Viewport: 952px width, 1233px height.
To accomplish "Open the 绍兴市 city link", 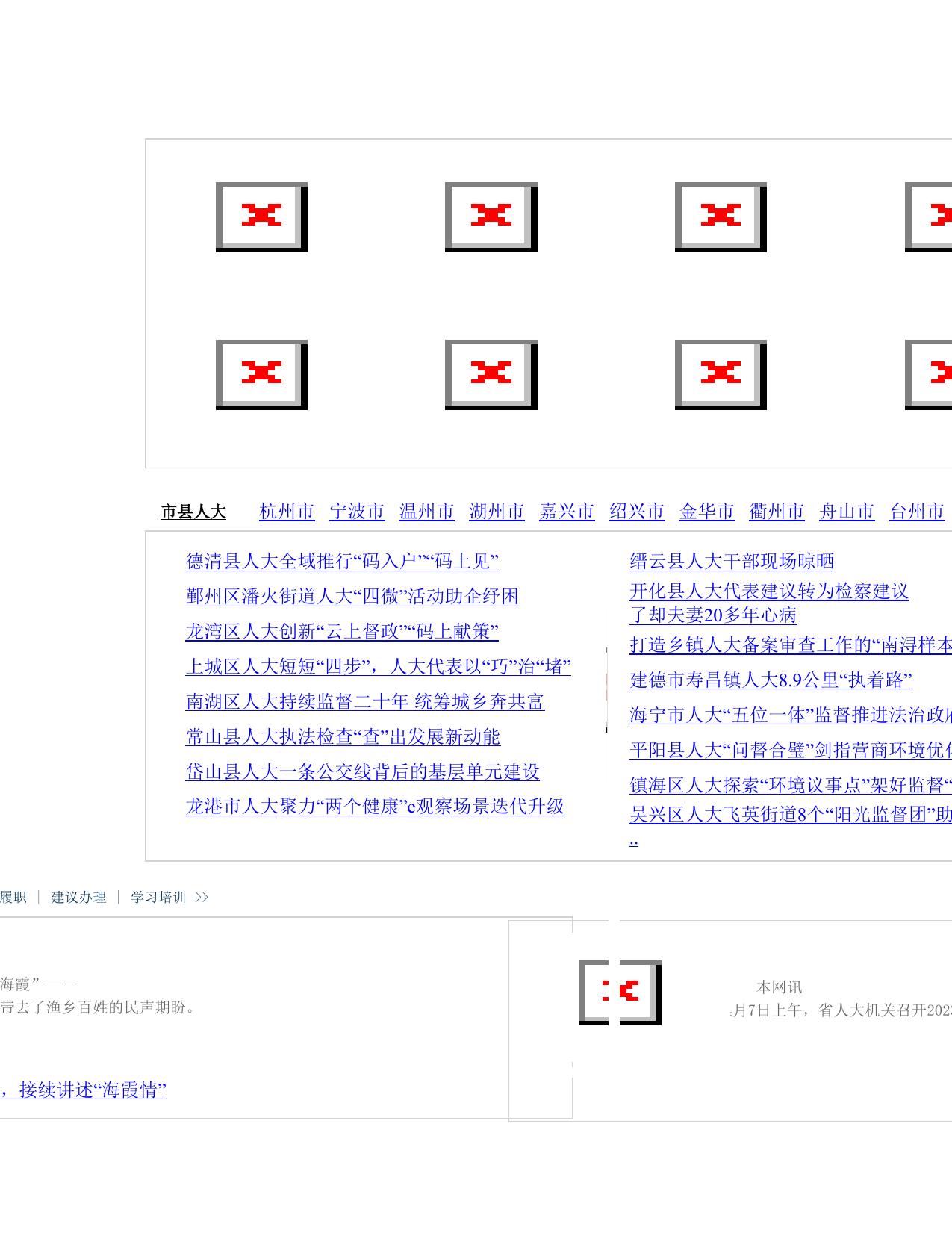I will (x=637, y=512).
